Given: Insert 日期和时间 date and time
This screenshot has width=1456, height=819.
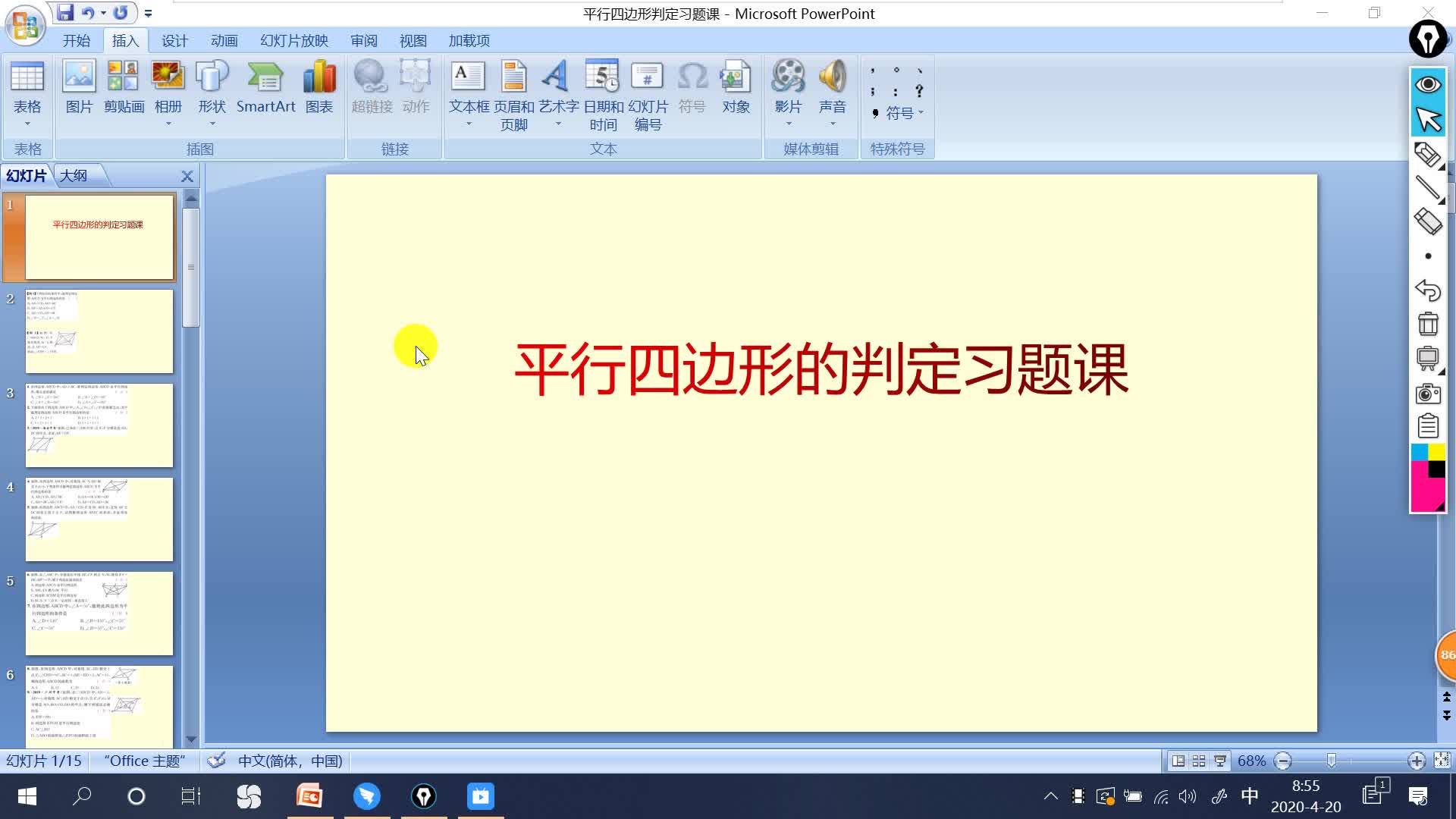Looking at the screenshot, I should 604,96.
